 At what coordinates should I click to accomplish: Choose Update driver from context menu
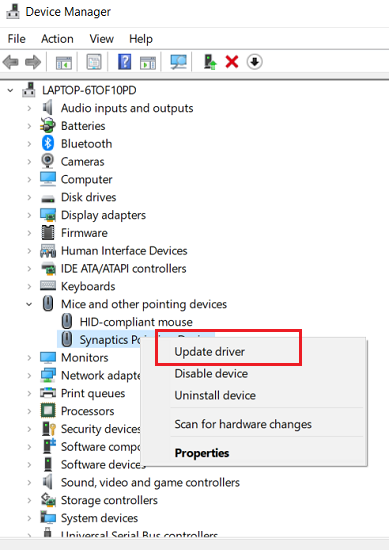[x=210, y=352]
